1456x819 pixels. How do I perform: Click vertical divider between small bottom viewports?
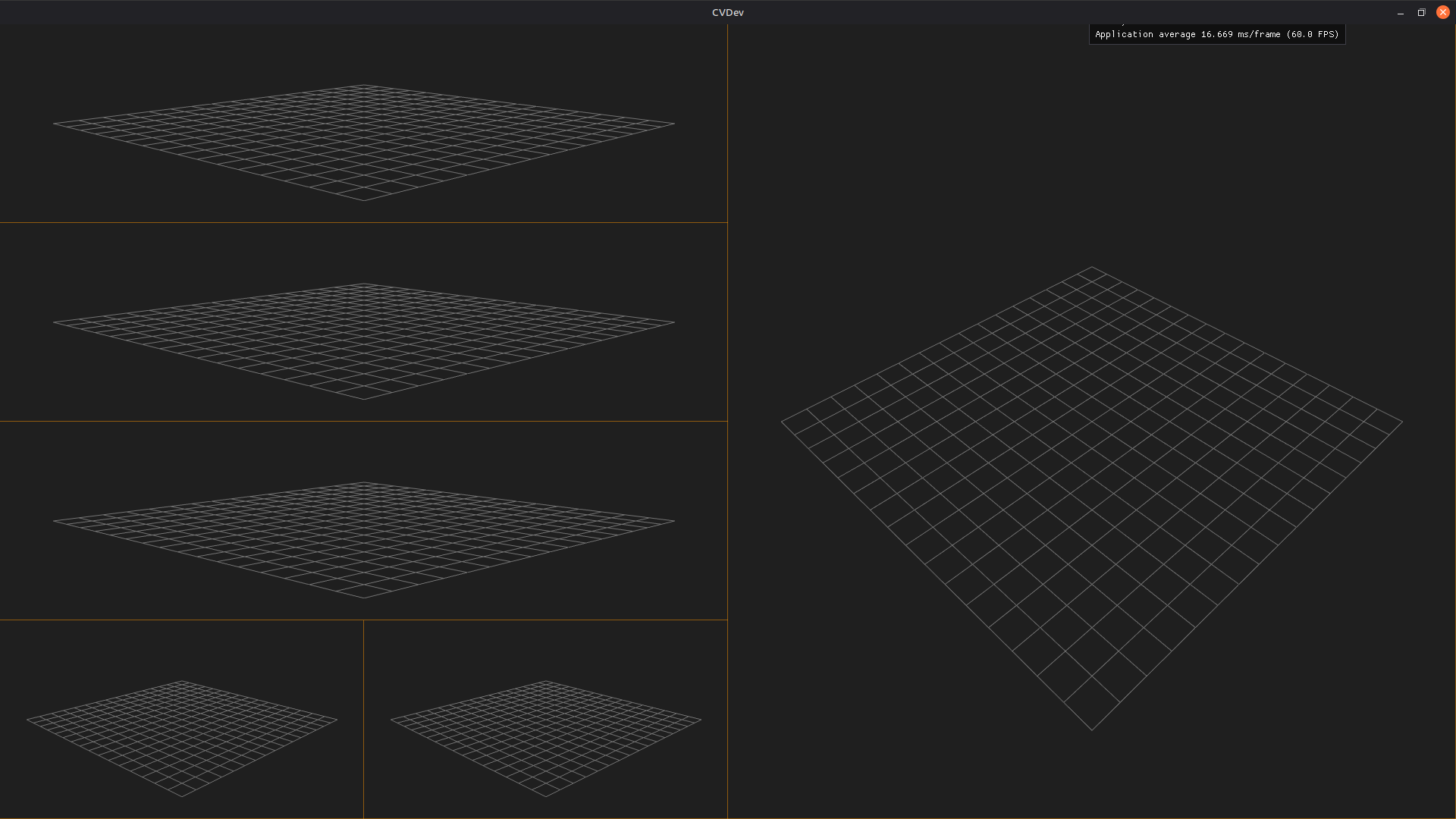click(x=363, y=719)
